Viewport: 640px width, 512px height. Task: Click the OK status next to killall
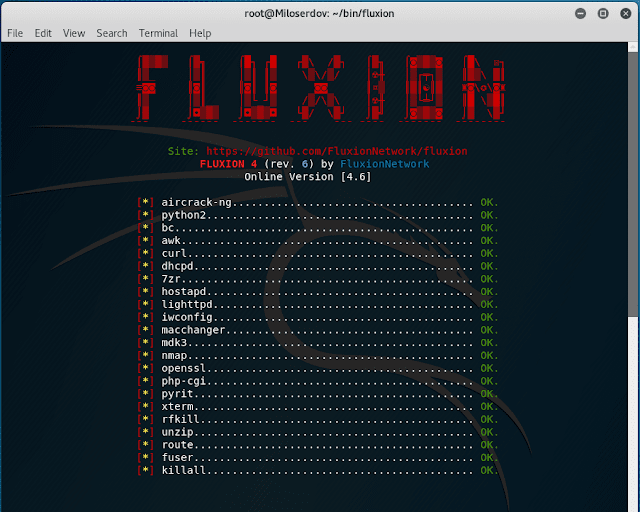click(489, 470)
